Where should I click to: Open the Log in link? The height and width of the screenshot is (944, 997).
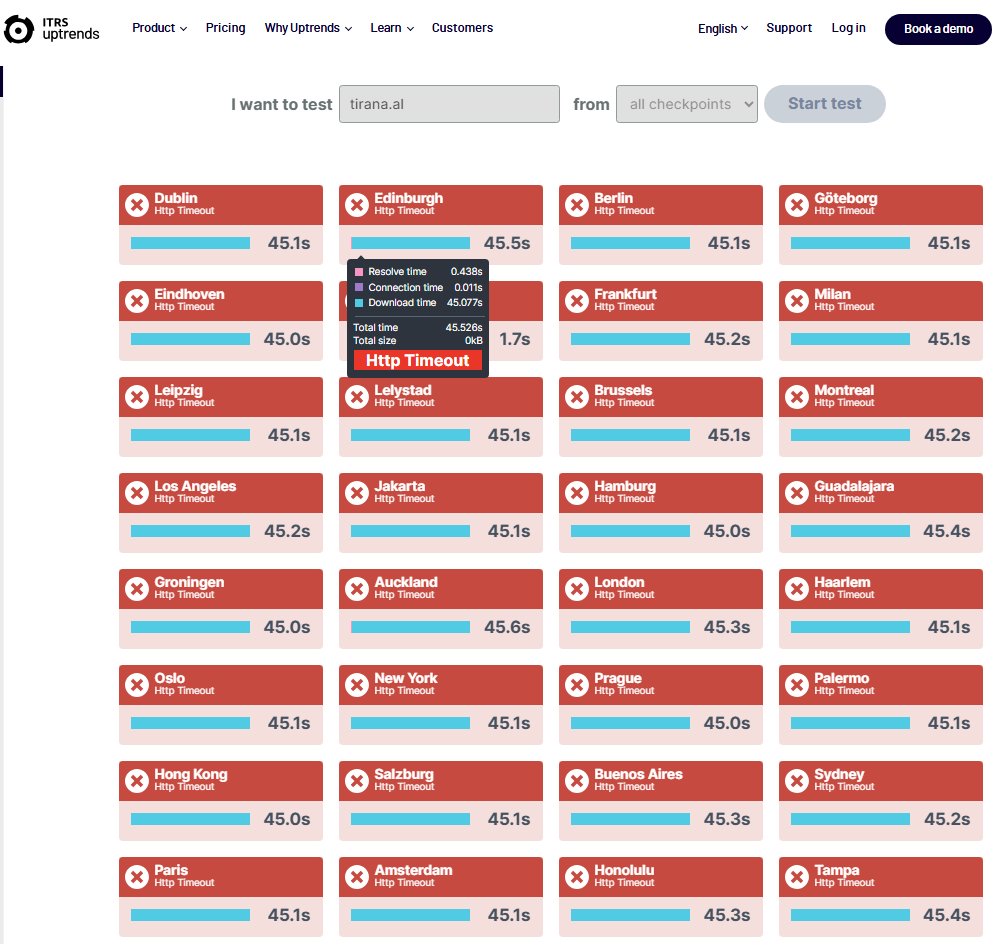[x=848, y=28]
